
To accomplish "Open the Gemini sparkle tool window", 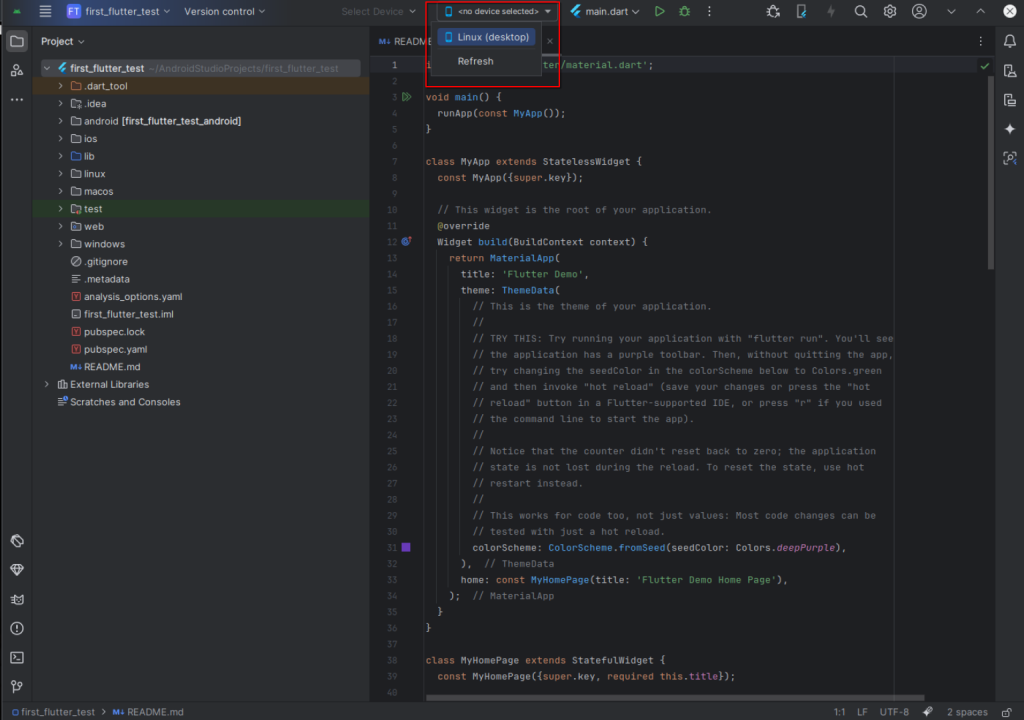I will [x=1010, y=129].
